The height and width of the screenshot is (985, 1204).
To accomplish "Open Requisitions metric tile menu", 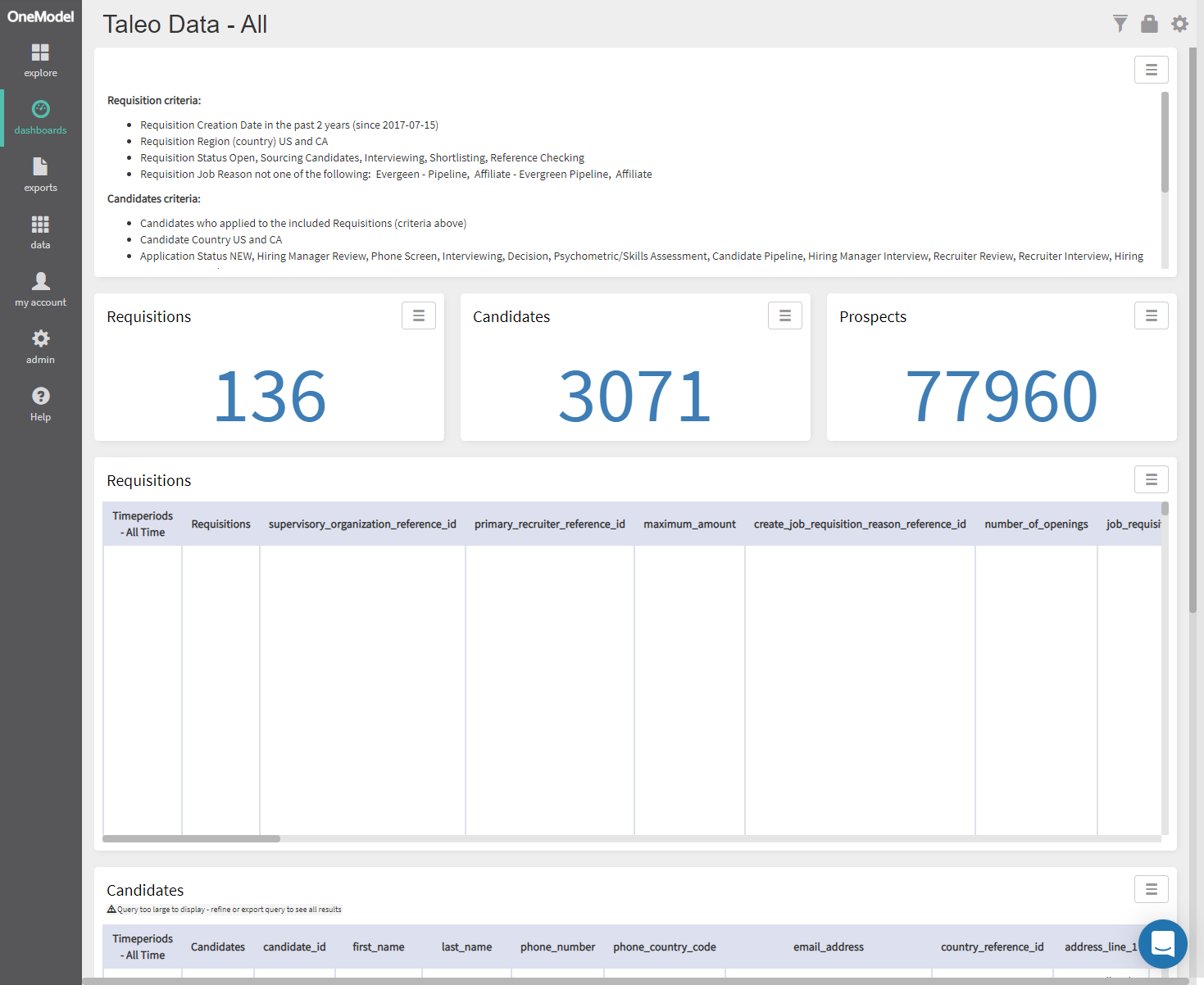I will point(418,315).
